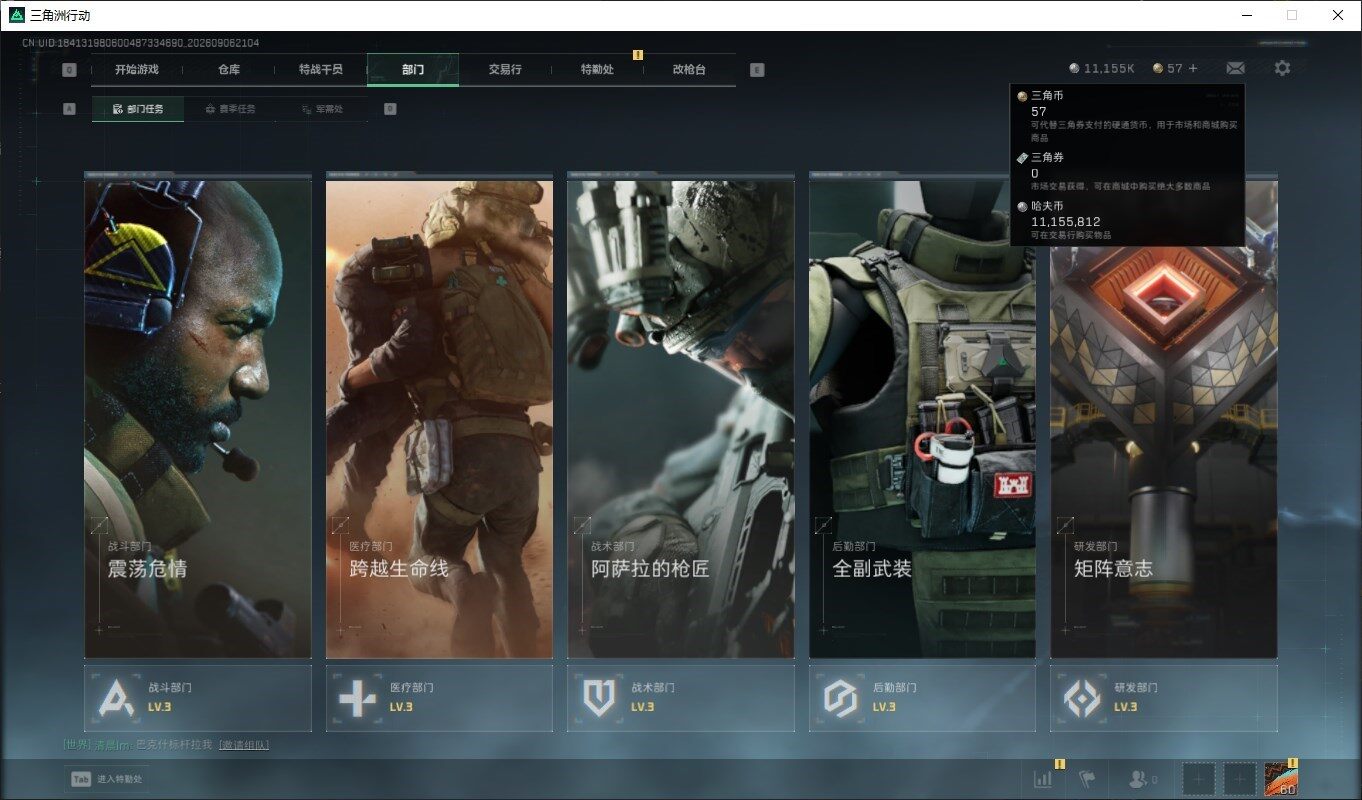Click the 哈夫币 coin icon in tooltip
1362x800 pixels.
(1022, 206)
